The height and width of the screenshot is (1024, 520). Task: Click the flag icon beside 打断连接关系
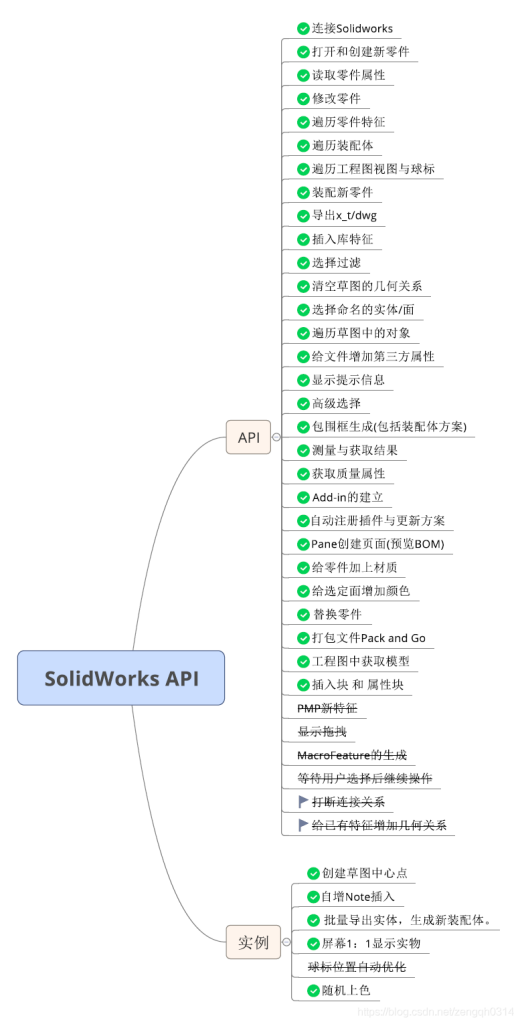click(303, 801)
